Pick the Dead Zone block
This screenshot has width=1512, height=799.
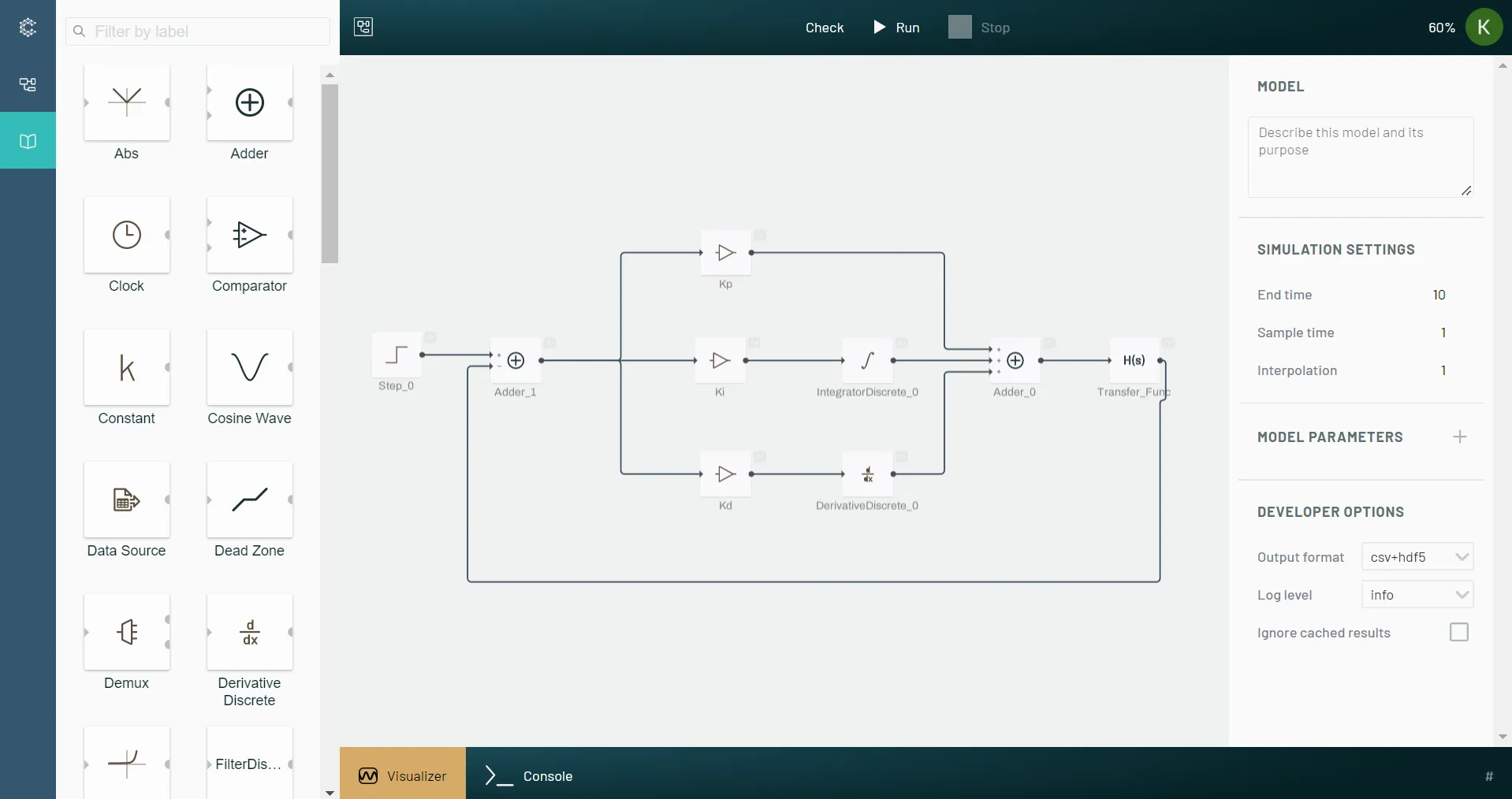(249, 500)
